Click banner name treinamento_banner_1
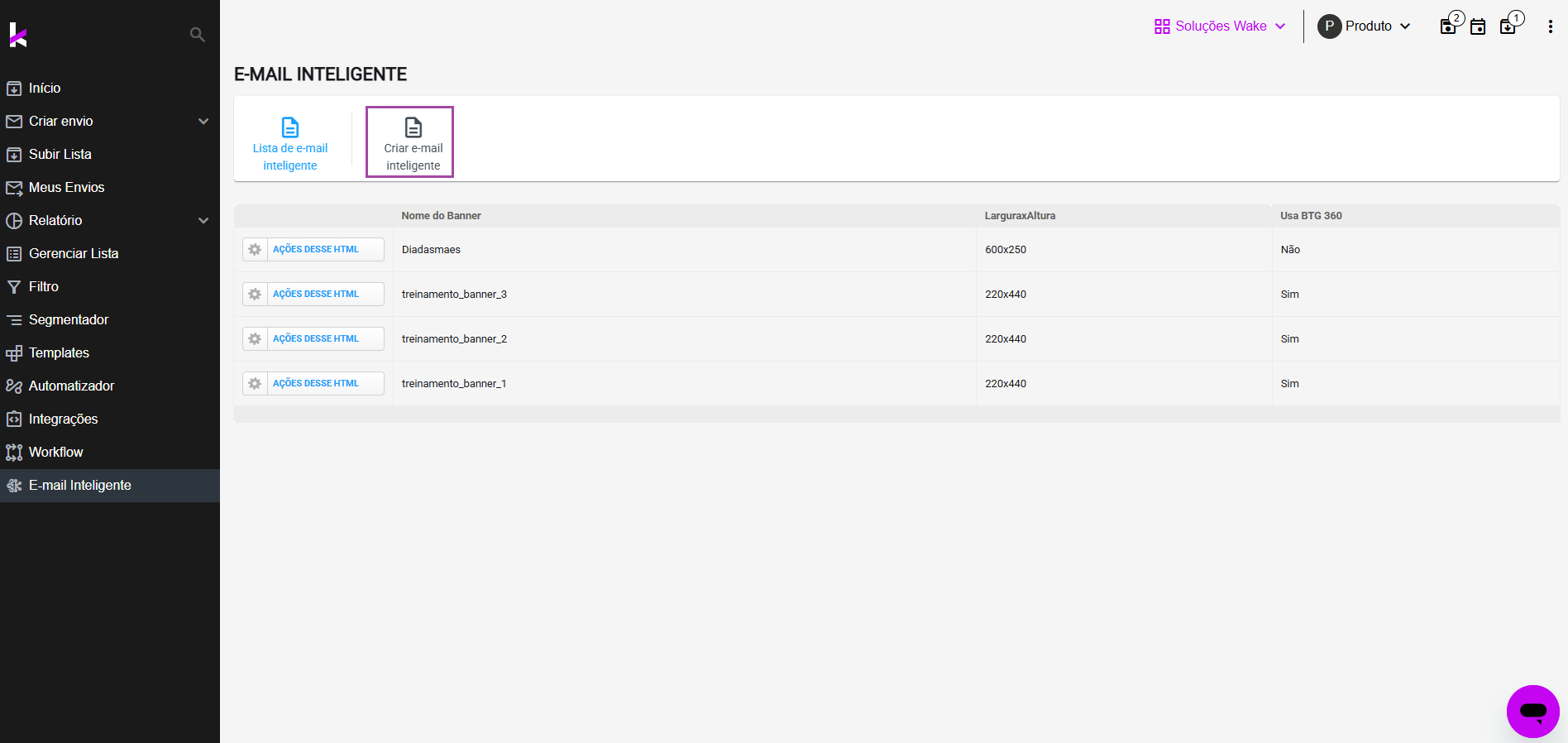Viewport: 1568px width, 743px height. 454,384
